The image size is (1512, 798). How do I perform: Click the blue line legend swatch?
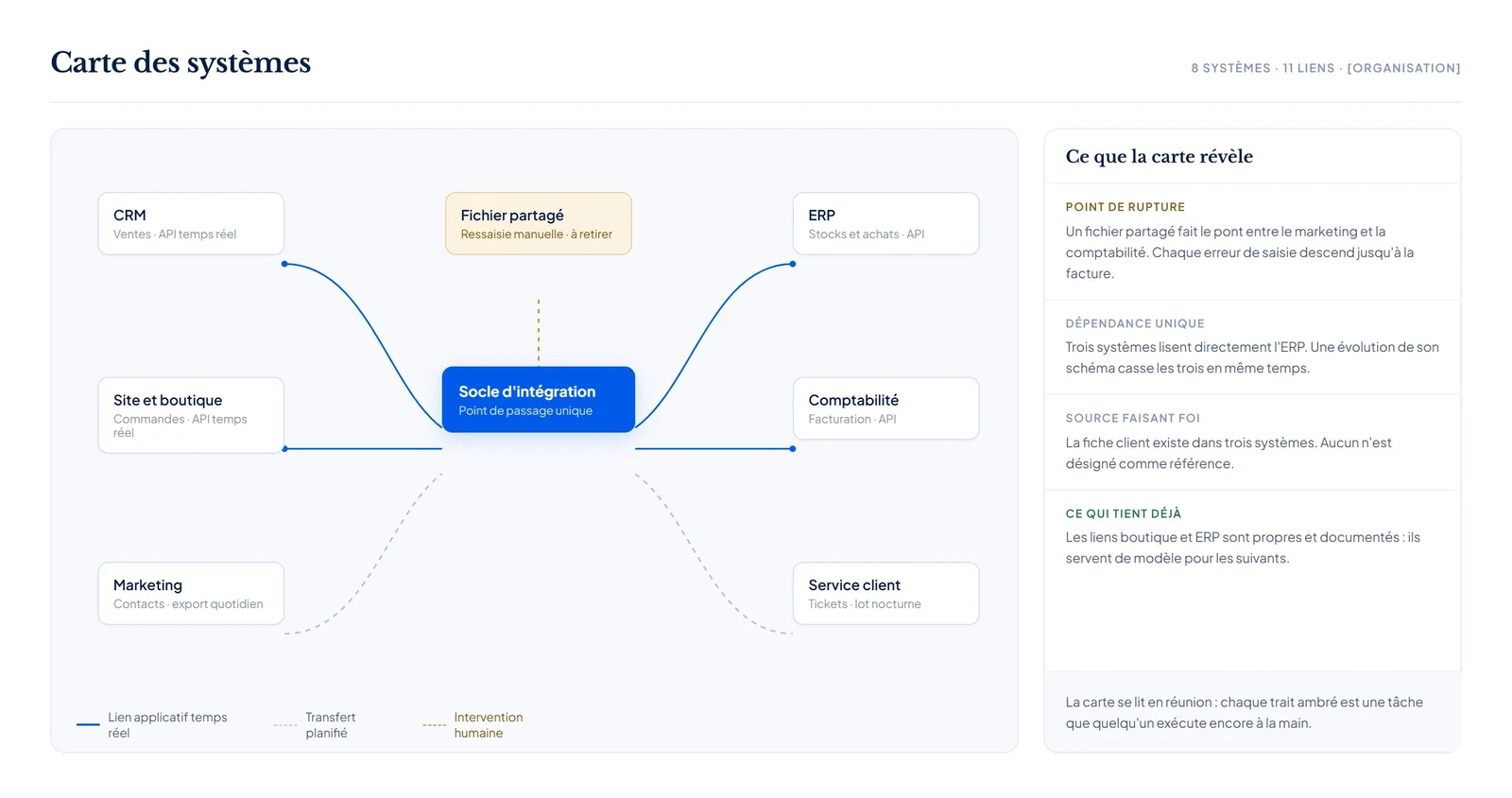click(x=88, y=725)
